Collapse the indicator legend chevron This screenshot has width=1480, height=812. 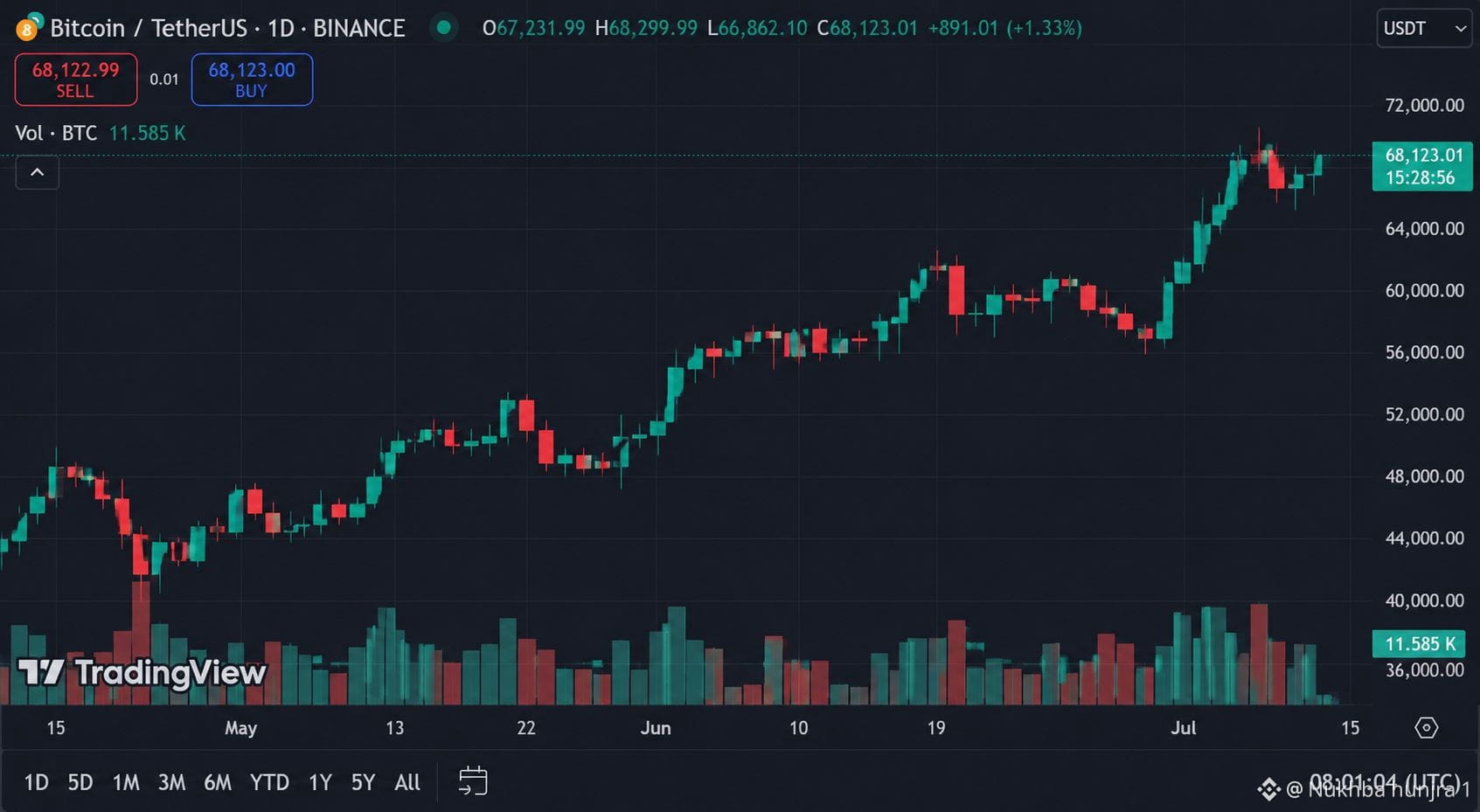point(38,172)
